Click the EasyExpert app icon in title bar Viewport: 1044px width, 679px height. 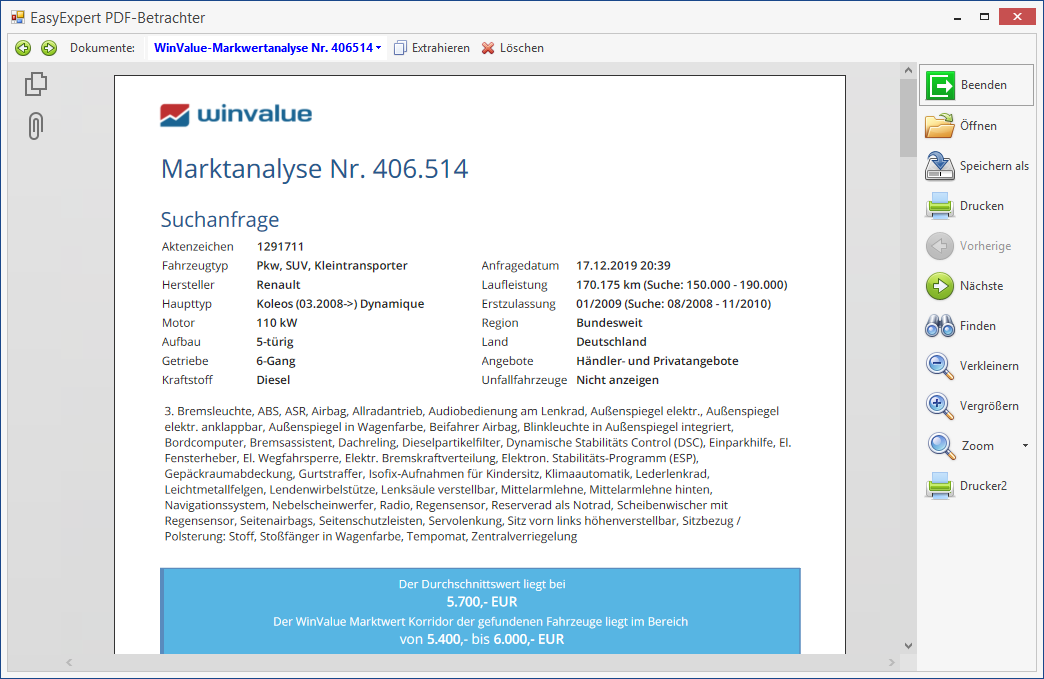(x=17, y=17)
